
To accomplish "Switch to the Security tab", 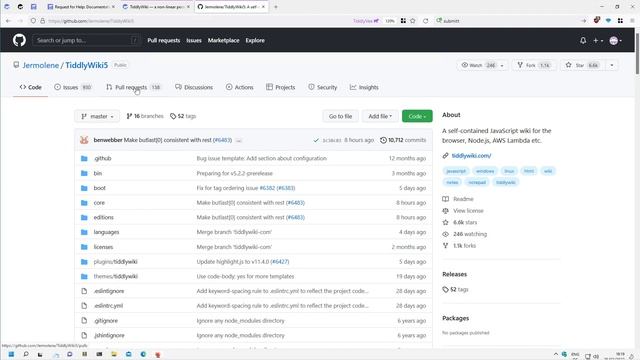I will (x=322, y=87).
